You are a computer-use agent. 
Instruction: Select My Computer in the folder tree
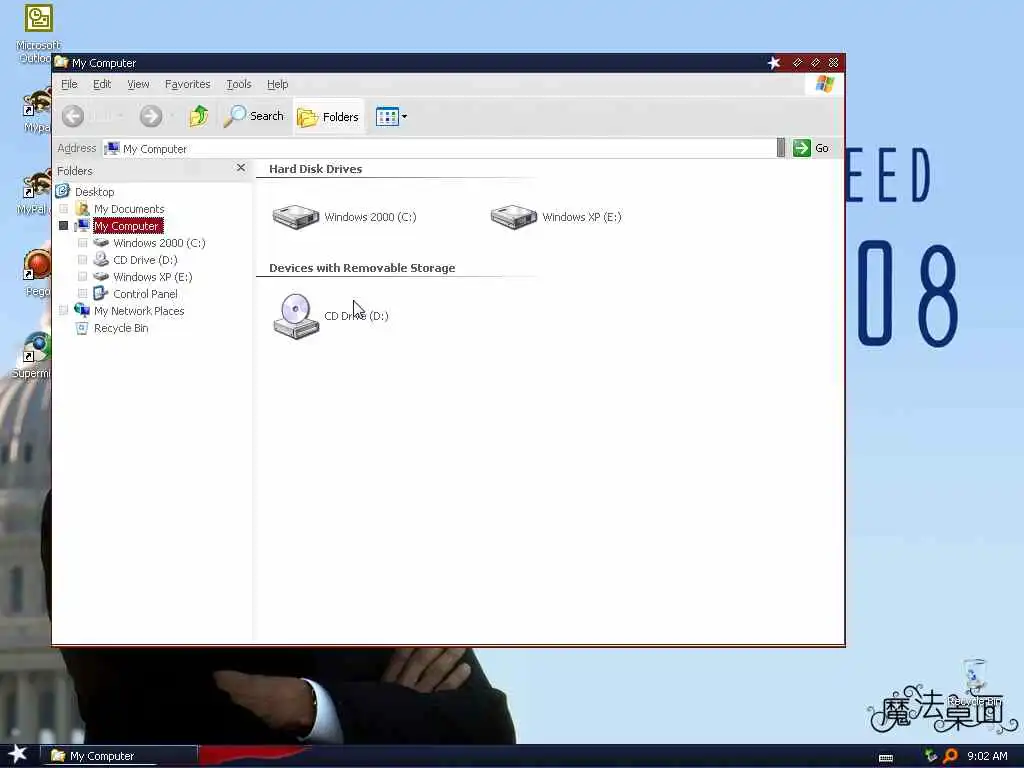(x=127, y=226)
